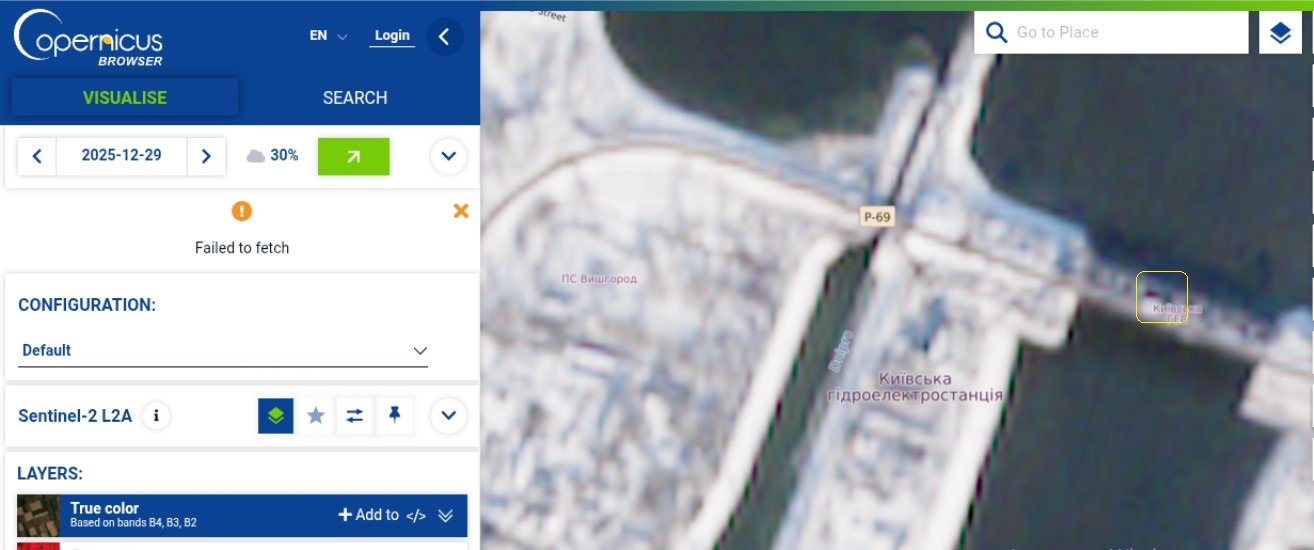Add Sentinel-2 L2A to favorites with the star
This screenshot has width=1314, height=550.
pos(316,415)
